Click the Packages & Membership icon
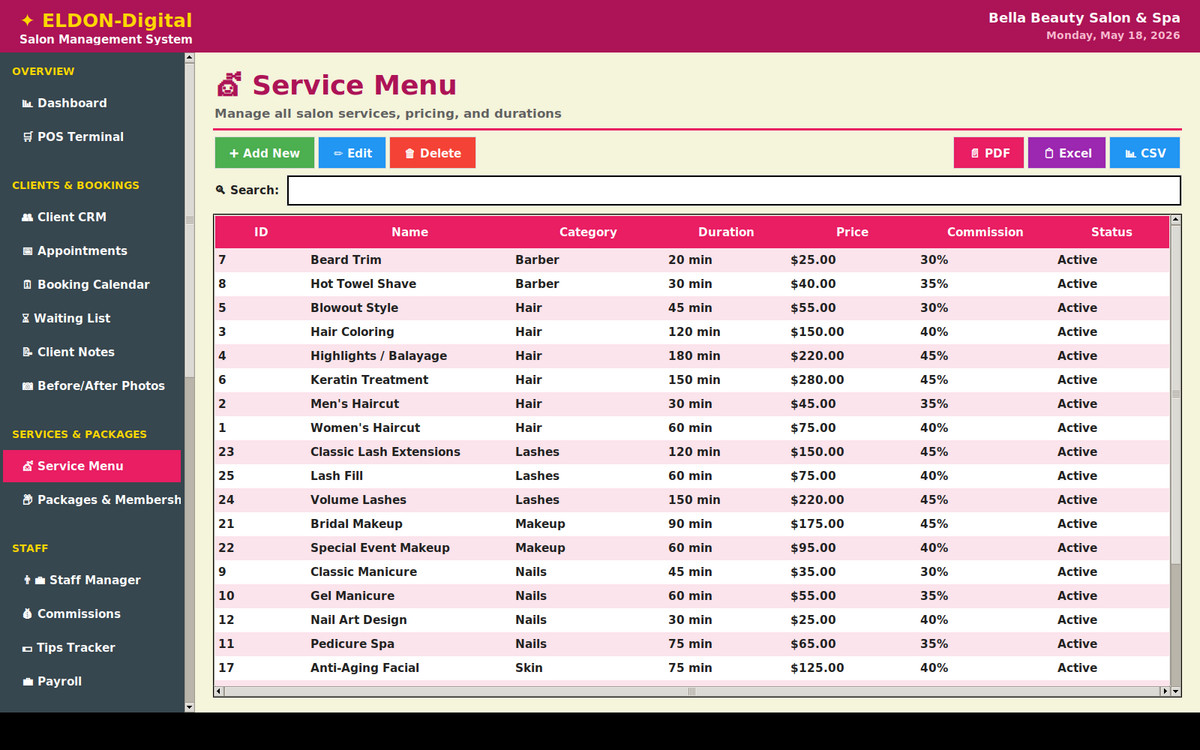 coord(27,500)
